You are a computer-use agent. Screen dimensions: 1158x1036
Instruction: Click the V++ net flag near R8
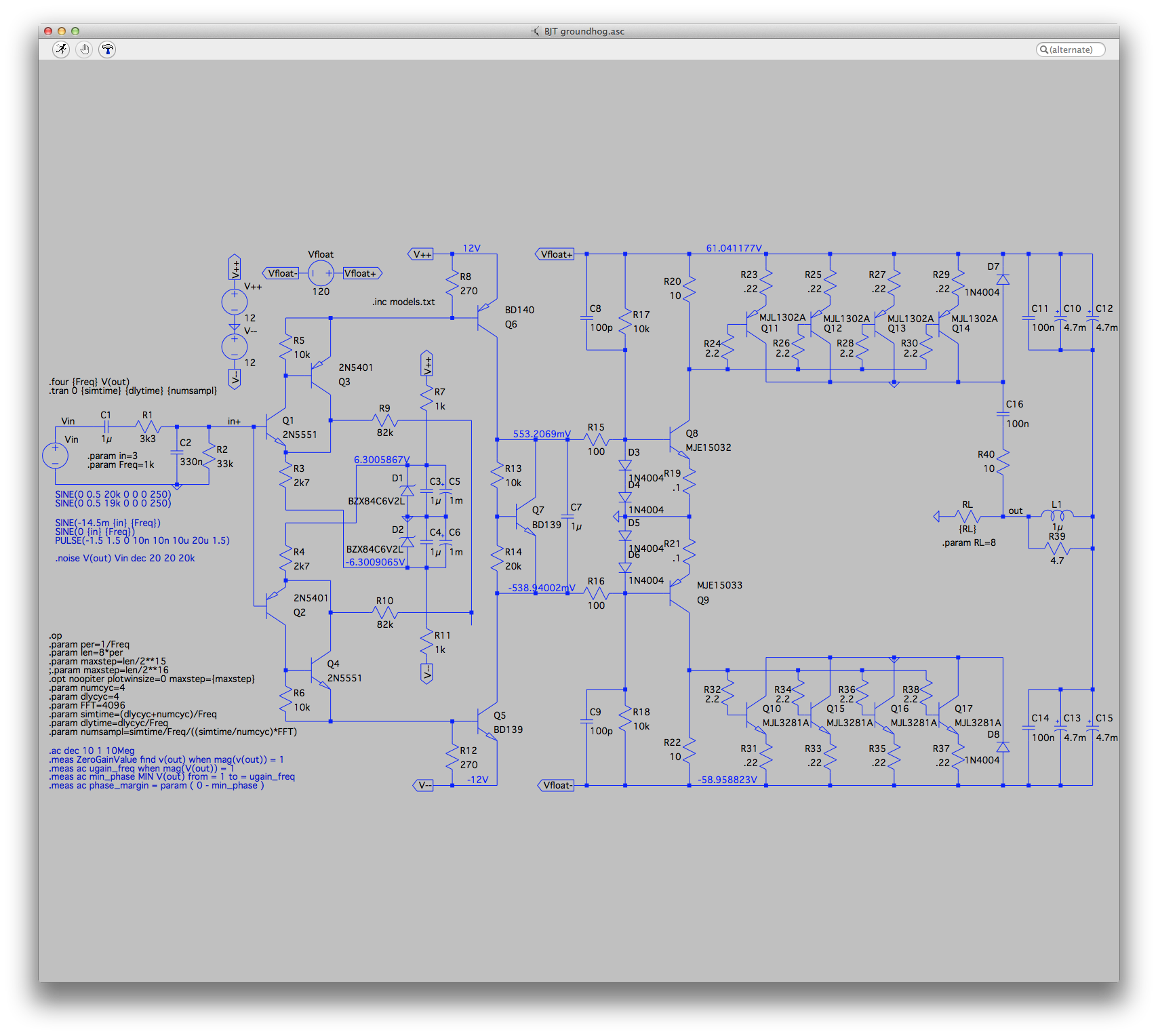coord(420,254)
